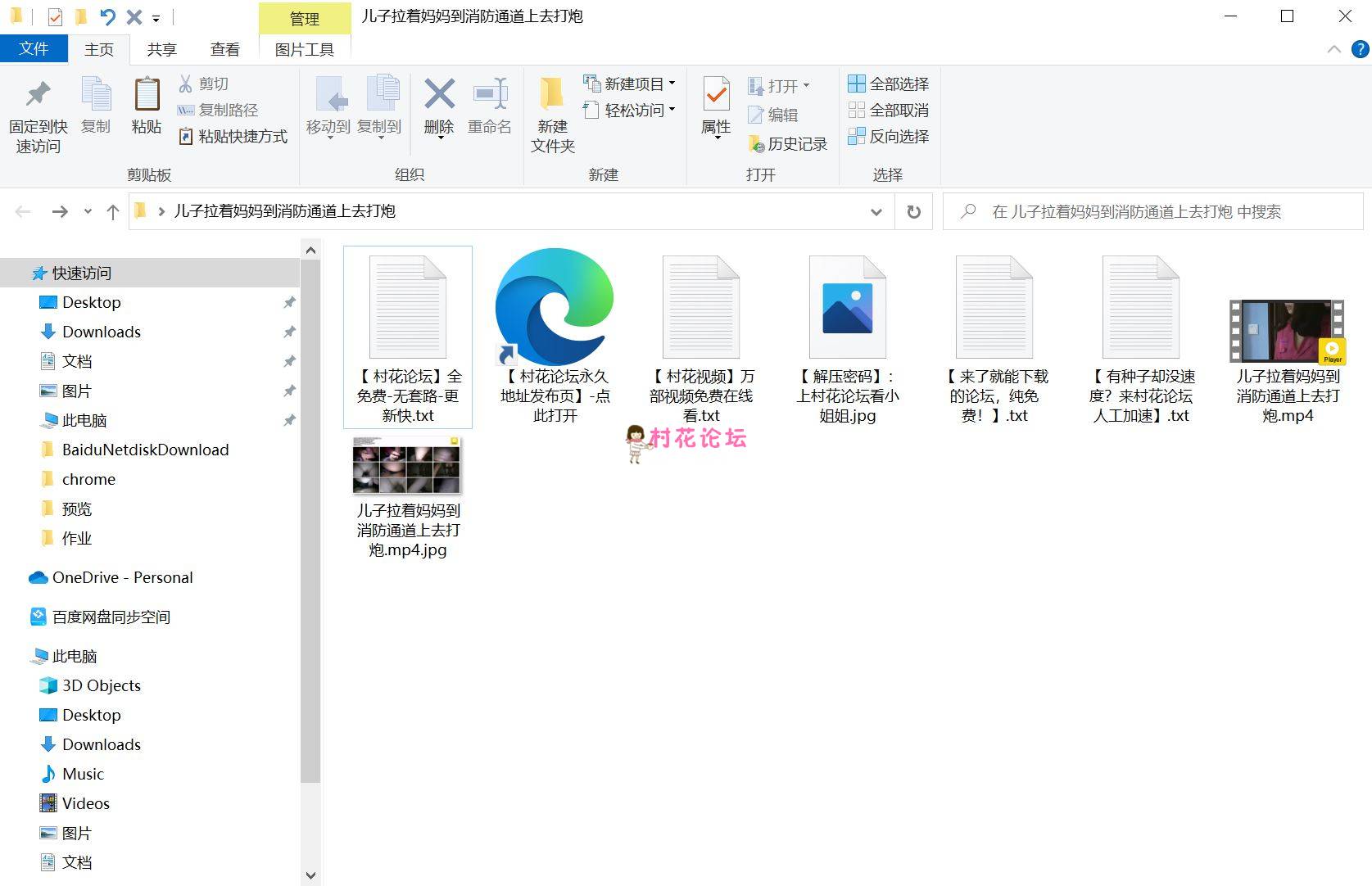Click the Pin to Quick access (固定到快速访问) icon

(38, 95)
